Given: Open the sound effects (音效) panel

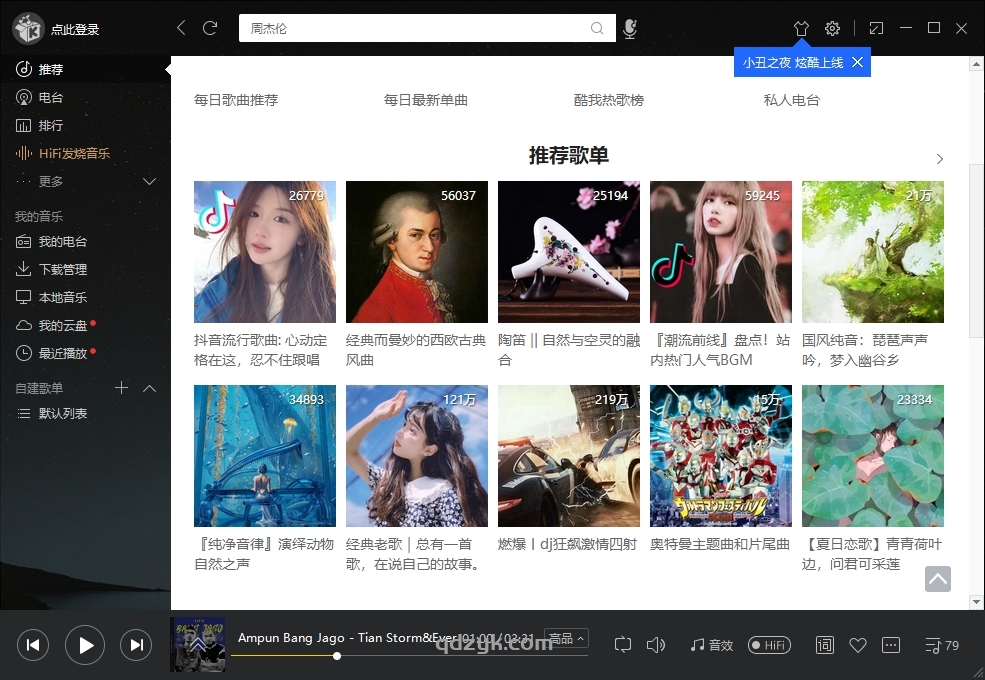Looking at the screenshot, I should pyautogui.click(x=710, y=645).
